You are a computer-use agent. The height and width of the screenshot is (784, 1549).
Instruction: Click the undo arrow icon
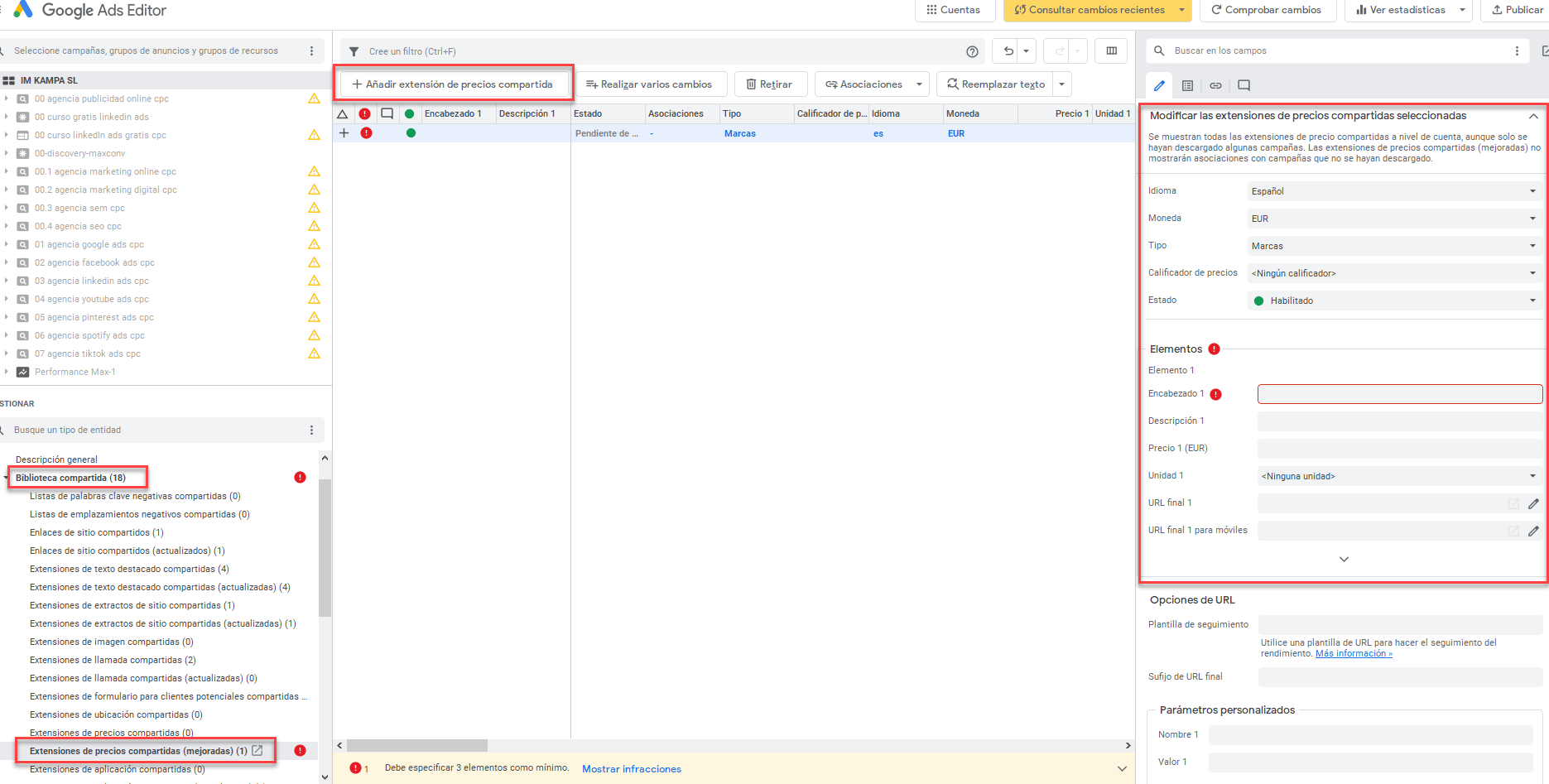click(1008, 51)
